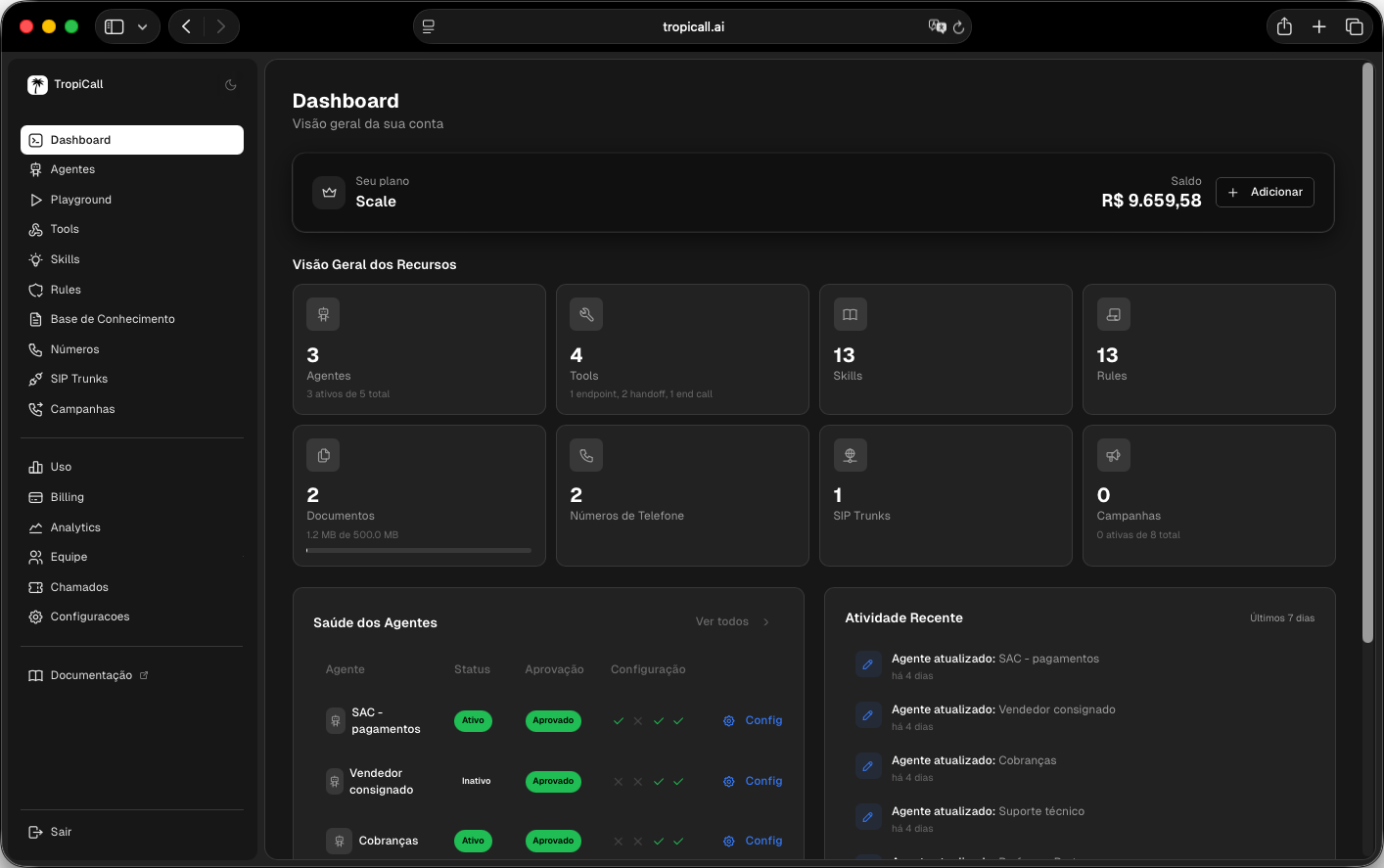Select the Playground icon in sidebar
The height and width of the screenshot is (868, 1384).
pyautogui.click(x=35, y=199)
